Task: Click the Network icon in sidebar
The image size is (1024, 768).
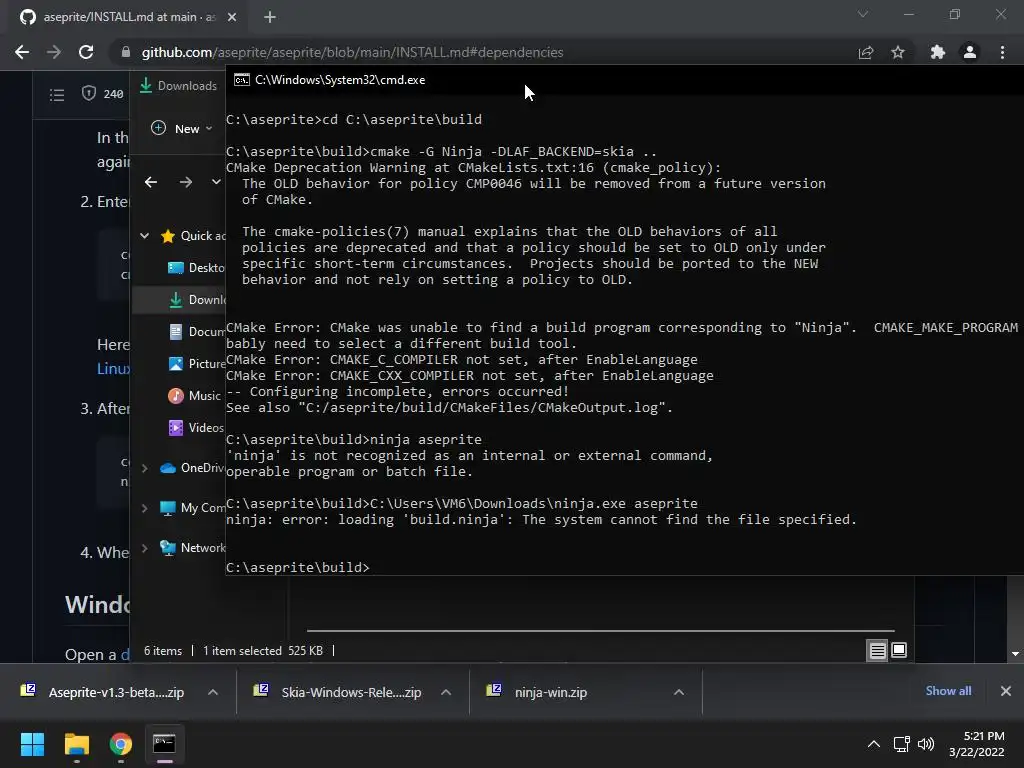Action: [x=168, y=548]
